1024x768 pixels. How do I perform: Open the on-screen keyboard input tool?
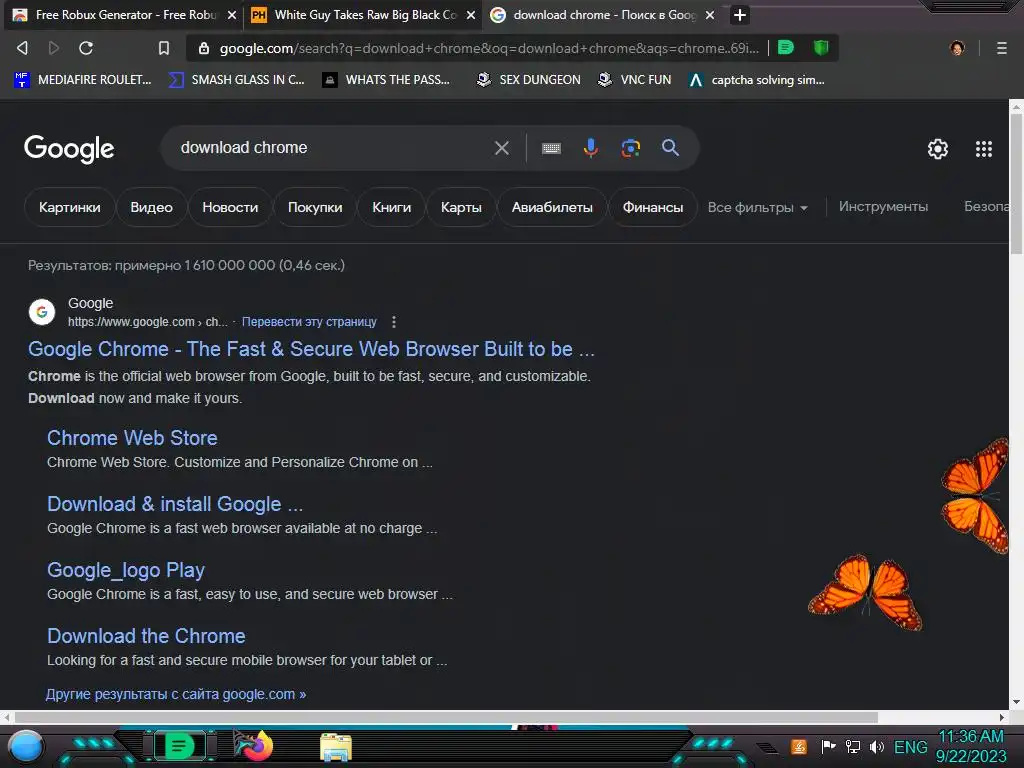[551, 148]
